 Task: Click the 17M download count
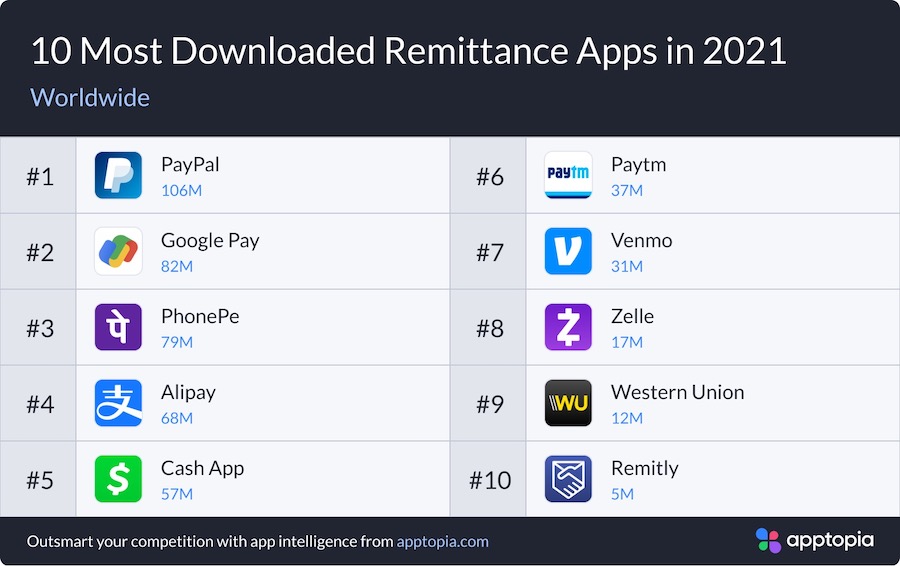627,342
